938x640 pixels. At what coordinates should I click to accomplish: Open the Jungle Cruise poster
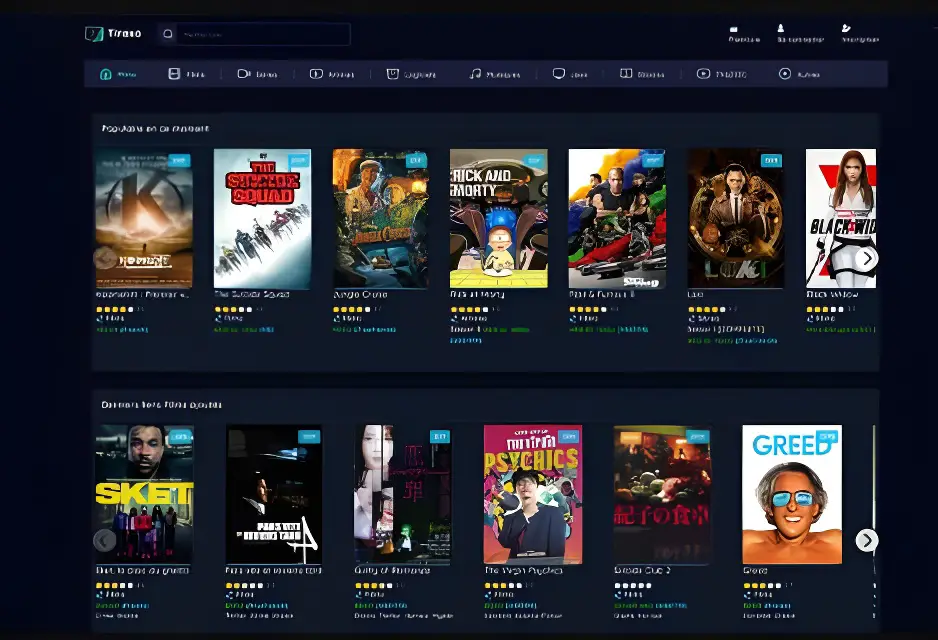pos(380,219)
